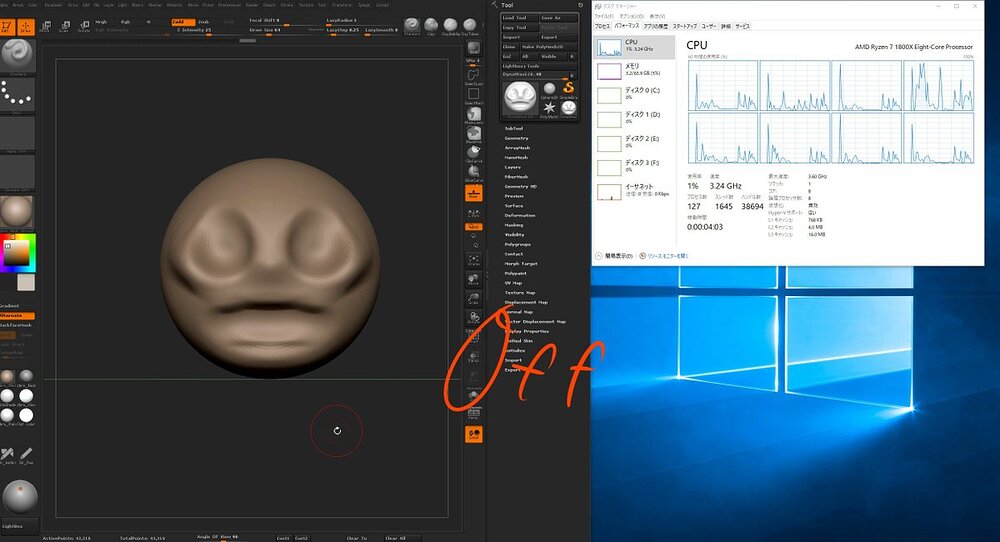Enable the Zsub mode button

205,22
